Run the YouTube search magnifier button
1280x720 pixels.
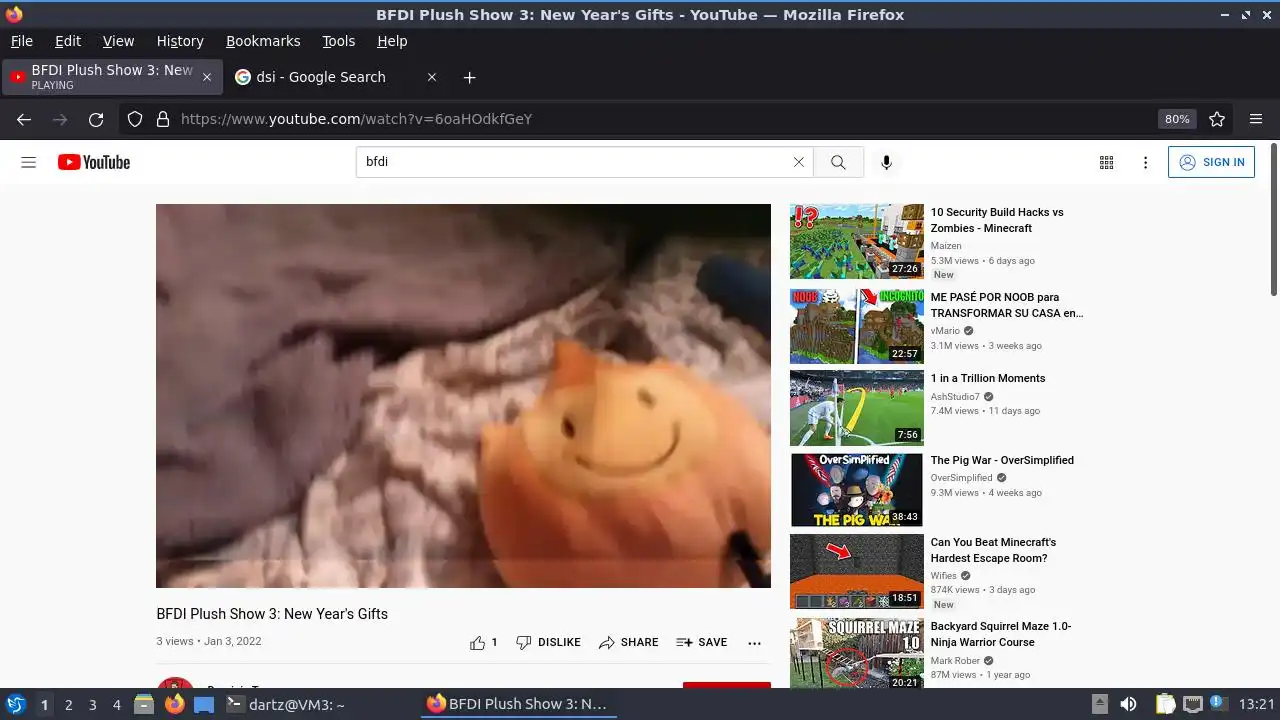tap(838, 162)
